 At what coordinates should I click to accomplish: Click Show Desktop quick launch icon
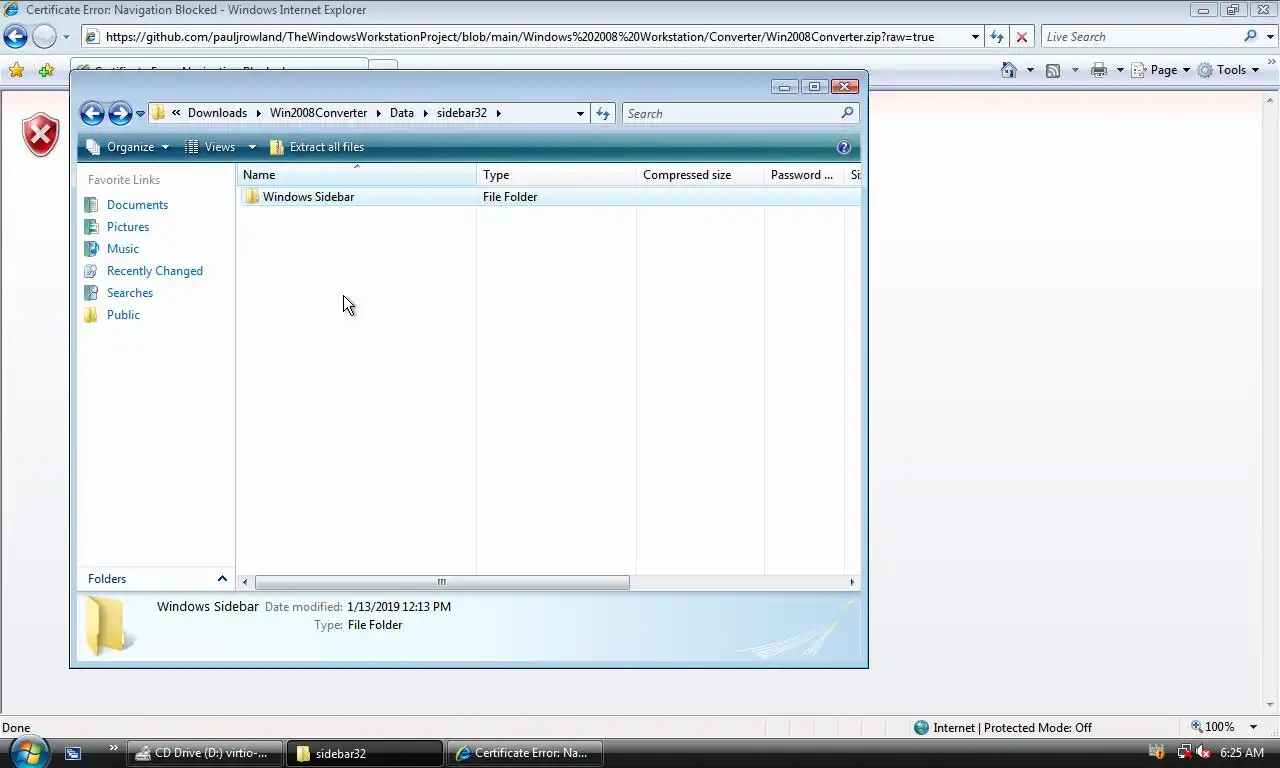pos(73,753)
